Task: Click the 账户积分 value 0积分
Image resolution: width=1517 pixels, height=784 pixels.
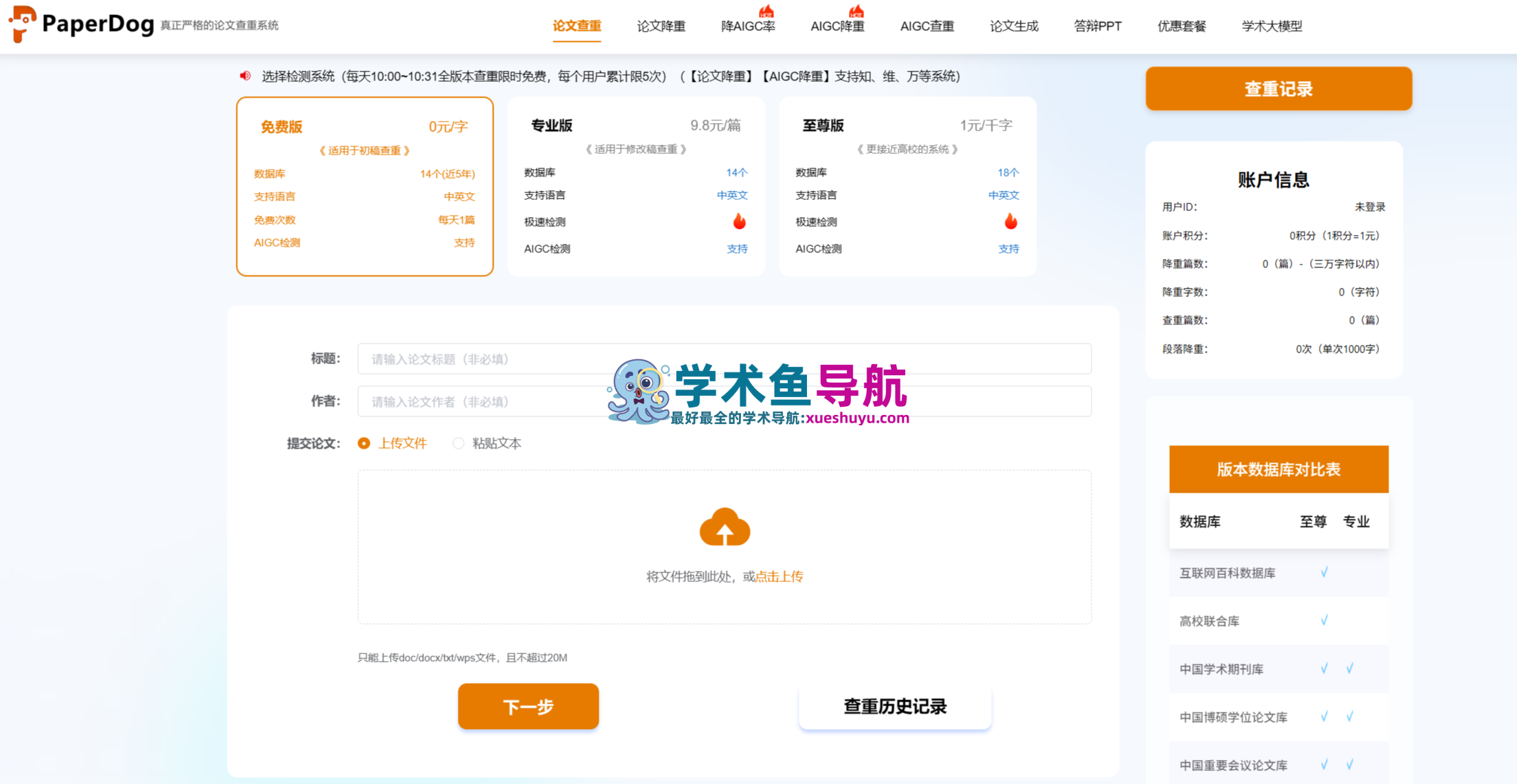Action: 1334,236
